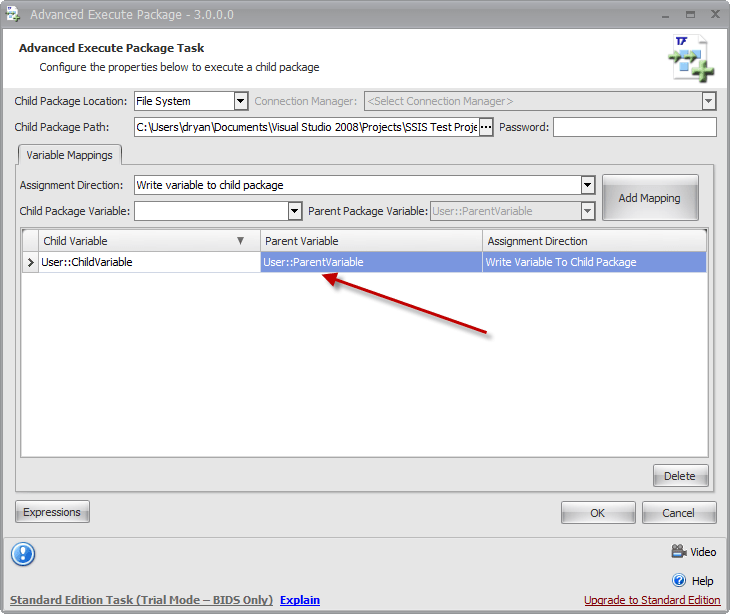Open the Parent Package Variable dropdown
Image resolution: width=730 pixels, height=614 pixels.
[588, 211]
